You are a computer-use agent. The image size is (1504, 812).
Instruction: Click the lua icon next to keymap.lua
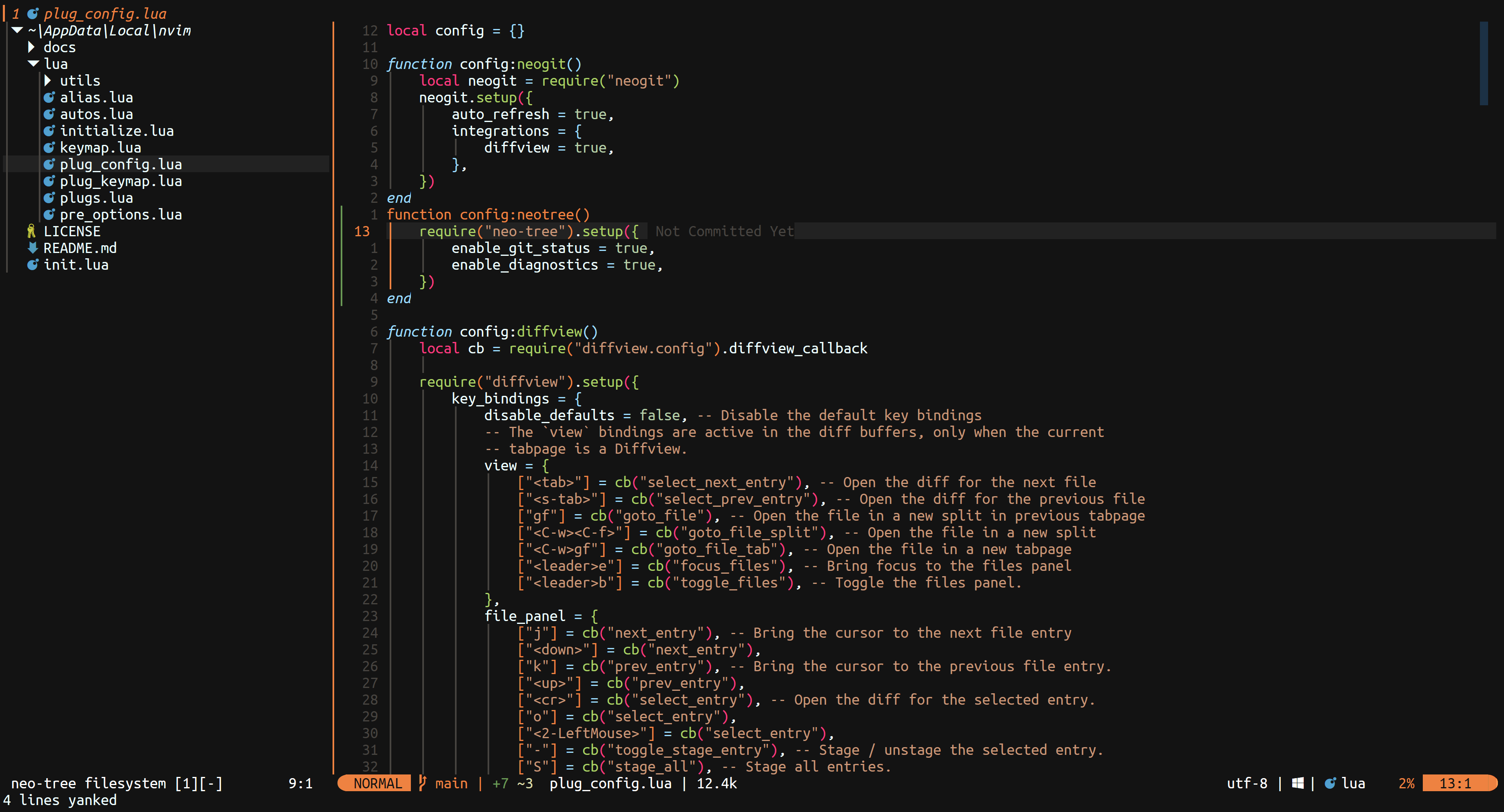(x=49, y=148)
